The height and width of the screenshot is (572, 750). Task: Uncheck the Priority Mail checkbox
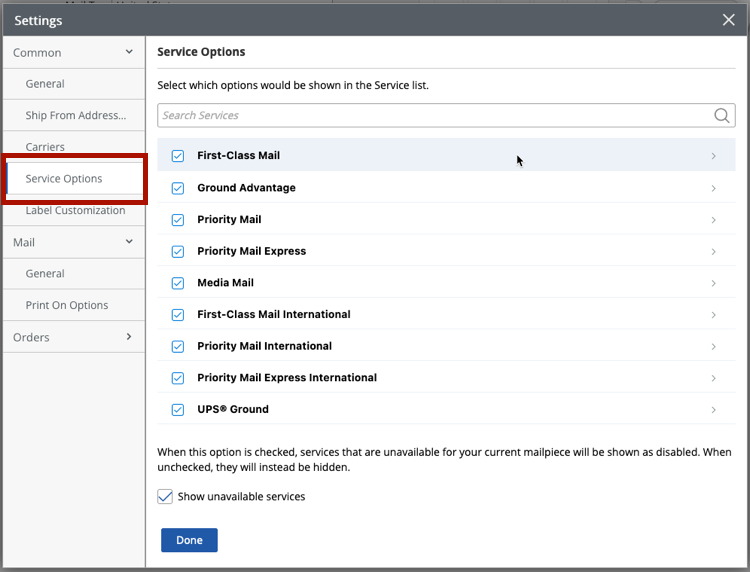coord(178,220)
